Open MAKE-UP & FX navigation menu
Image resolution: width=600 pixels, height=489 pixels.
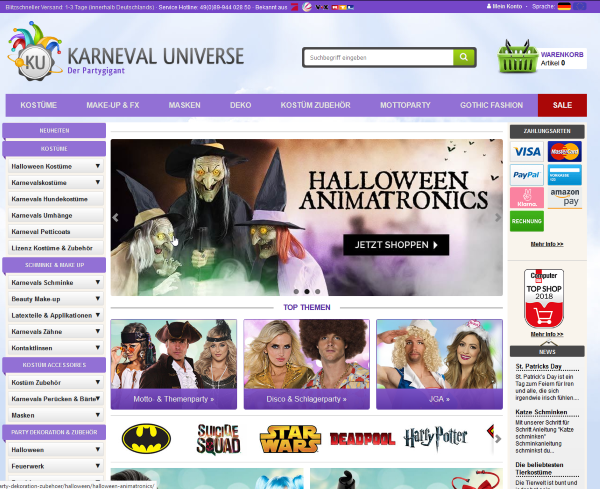(112, 105)
